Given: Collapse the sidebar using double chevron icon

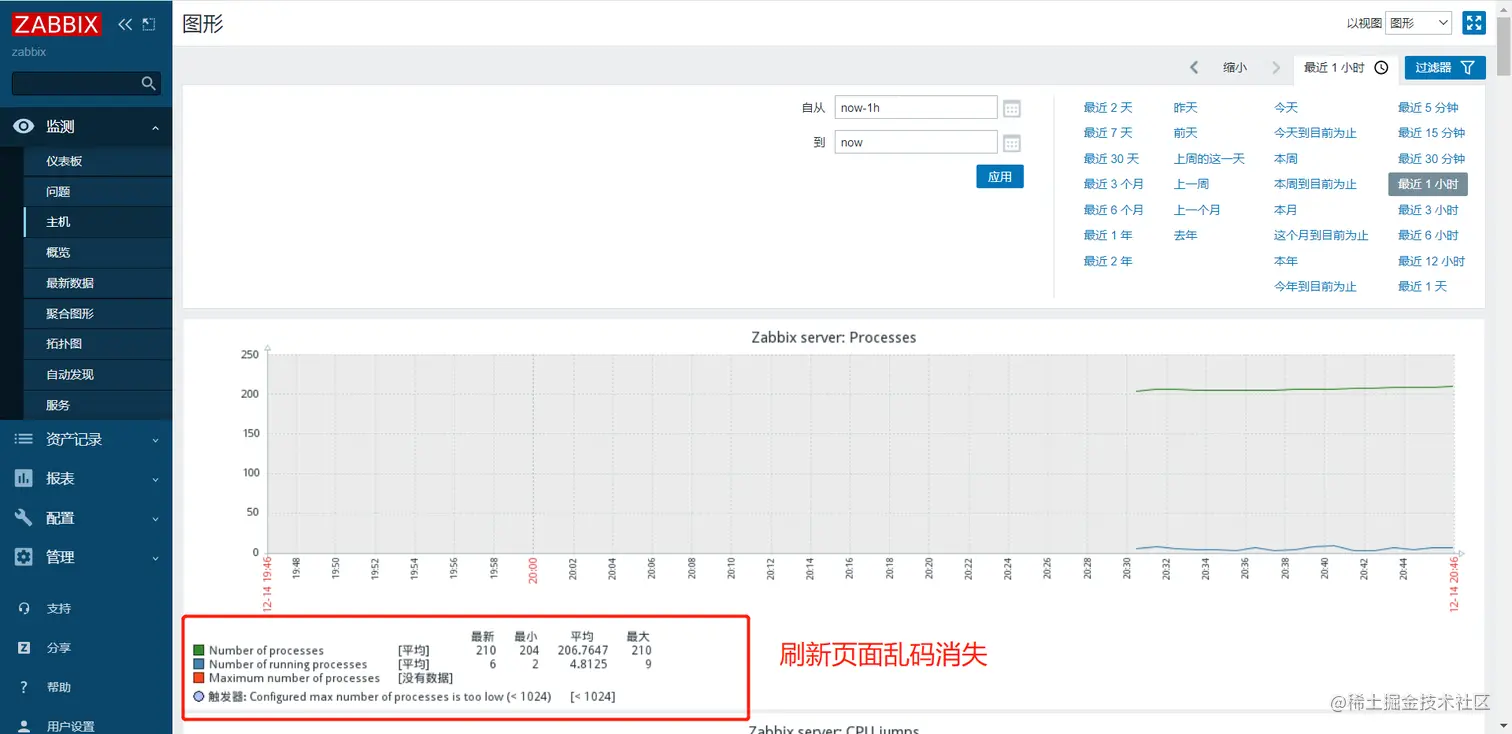Looking at the screenshot, I should coord(125,24).
